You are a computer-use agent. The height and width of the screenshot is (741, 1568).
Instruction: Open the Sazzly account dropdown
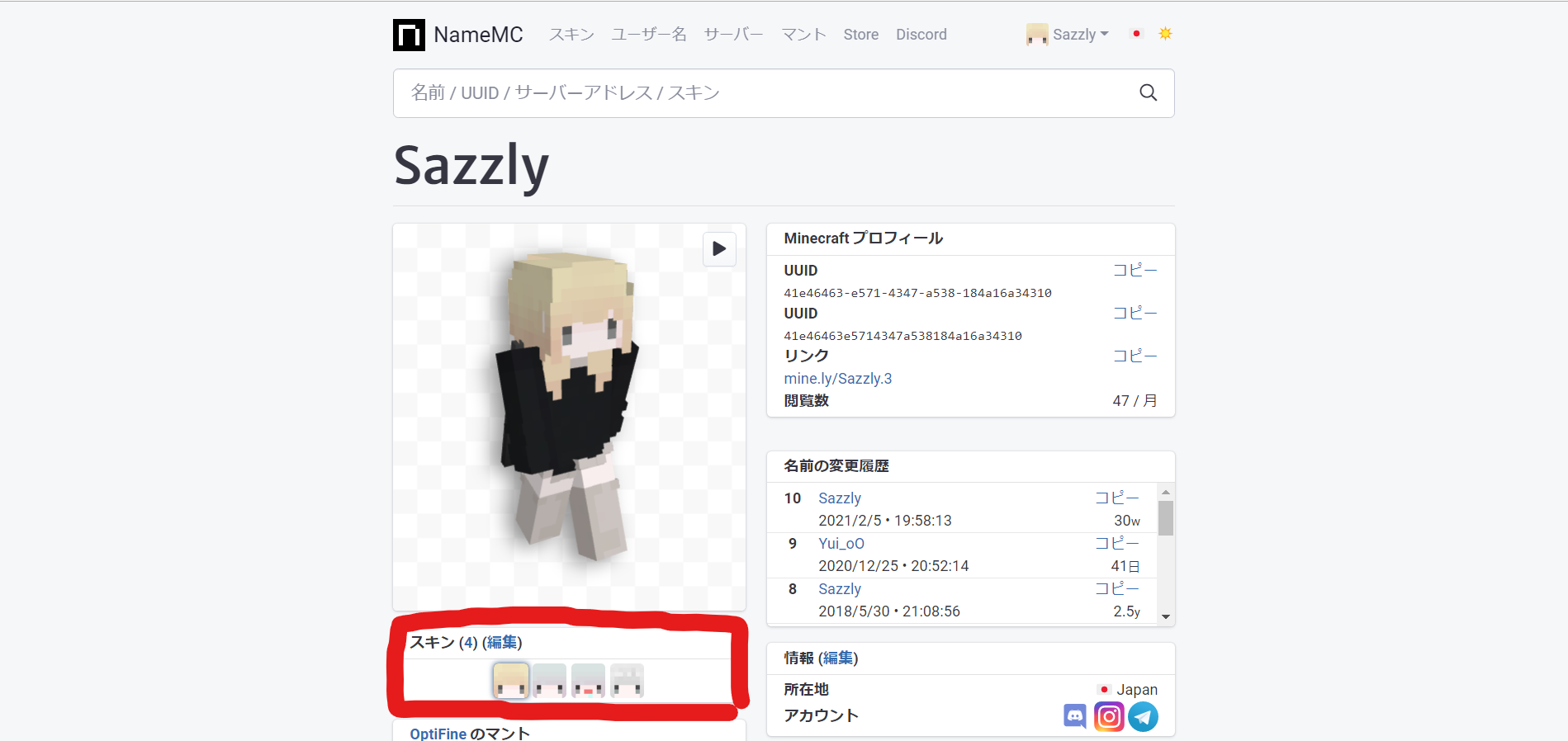click(x=1081, y=35)
